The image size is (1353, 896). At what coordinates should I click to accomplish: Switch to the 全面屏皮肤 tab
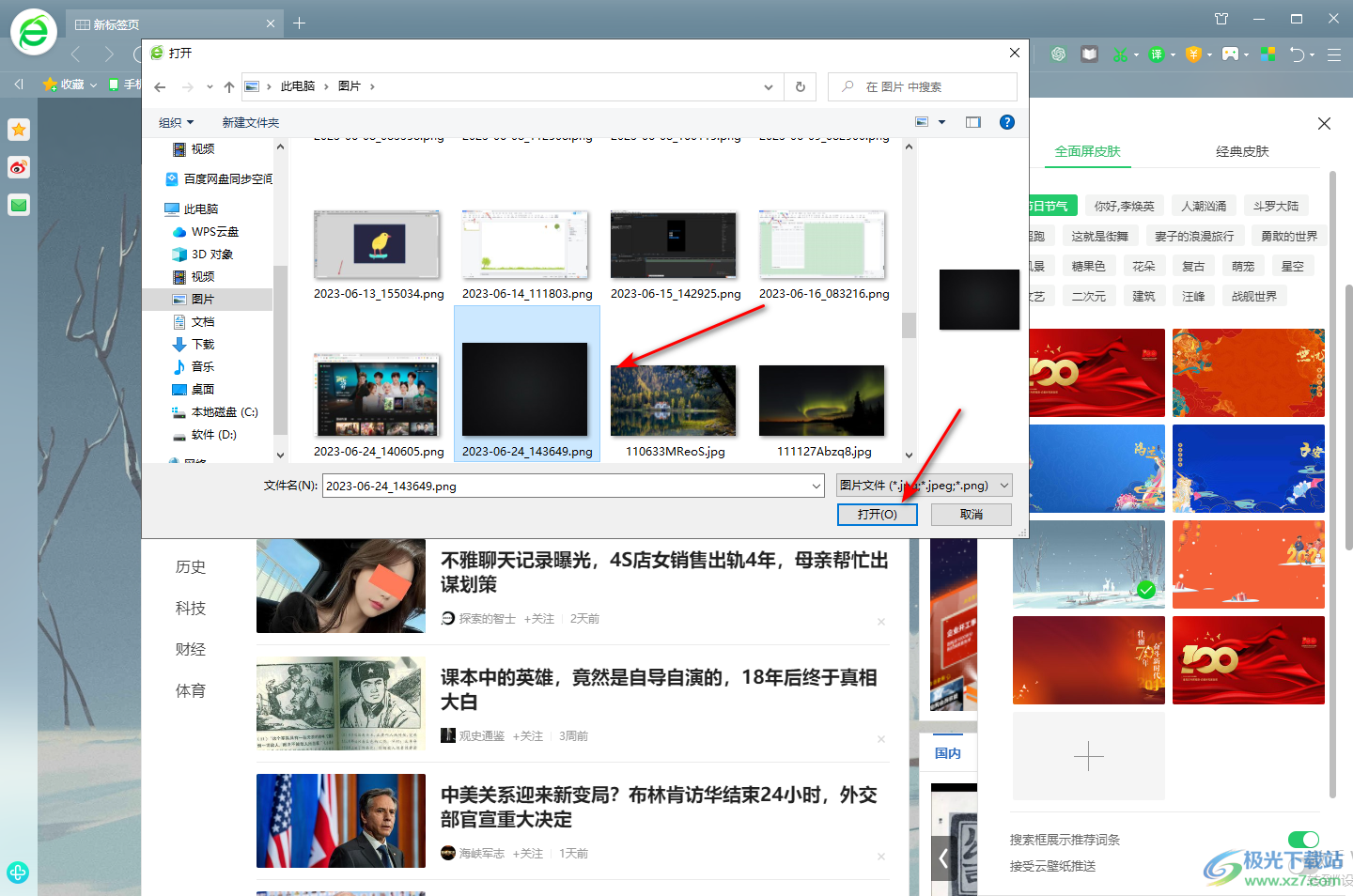tap(1087, 151)
